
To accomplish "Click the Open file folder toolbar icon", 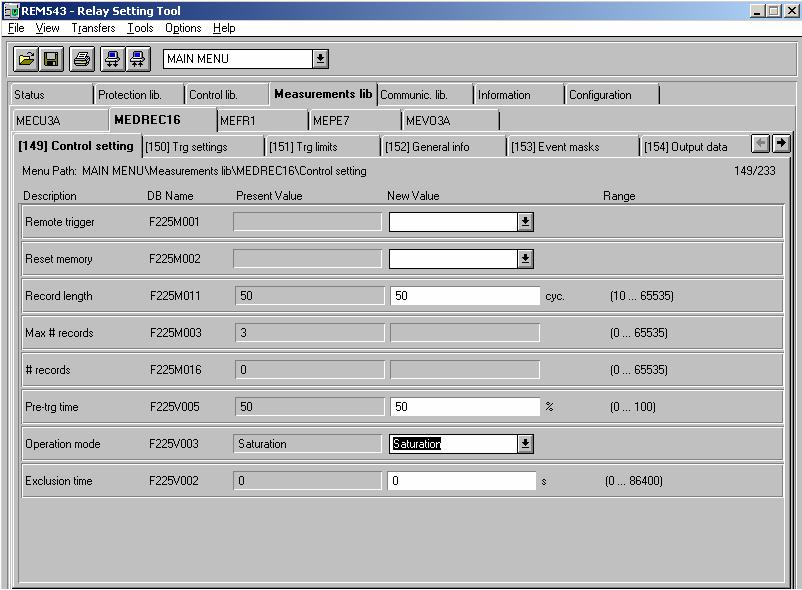I will click(x=26, y=59).
